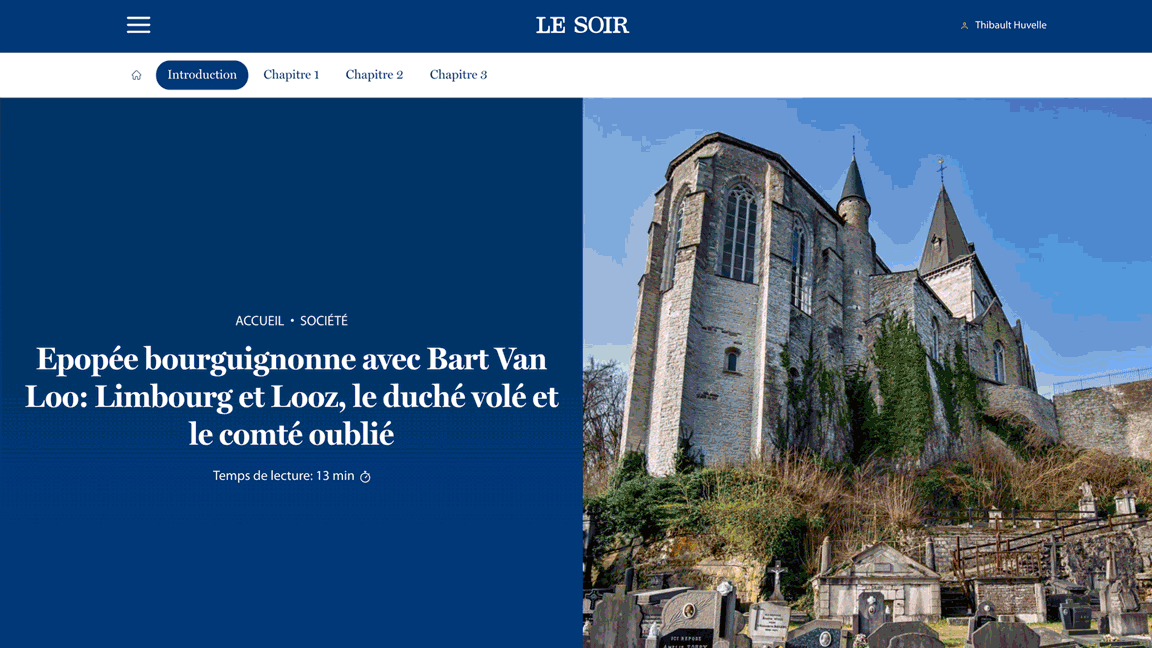Open the ACCUEIL breadcrumb link

coord(261,321)
